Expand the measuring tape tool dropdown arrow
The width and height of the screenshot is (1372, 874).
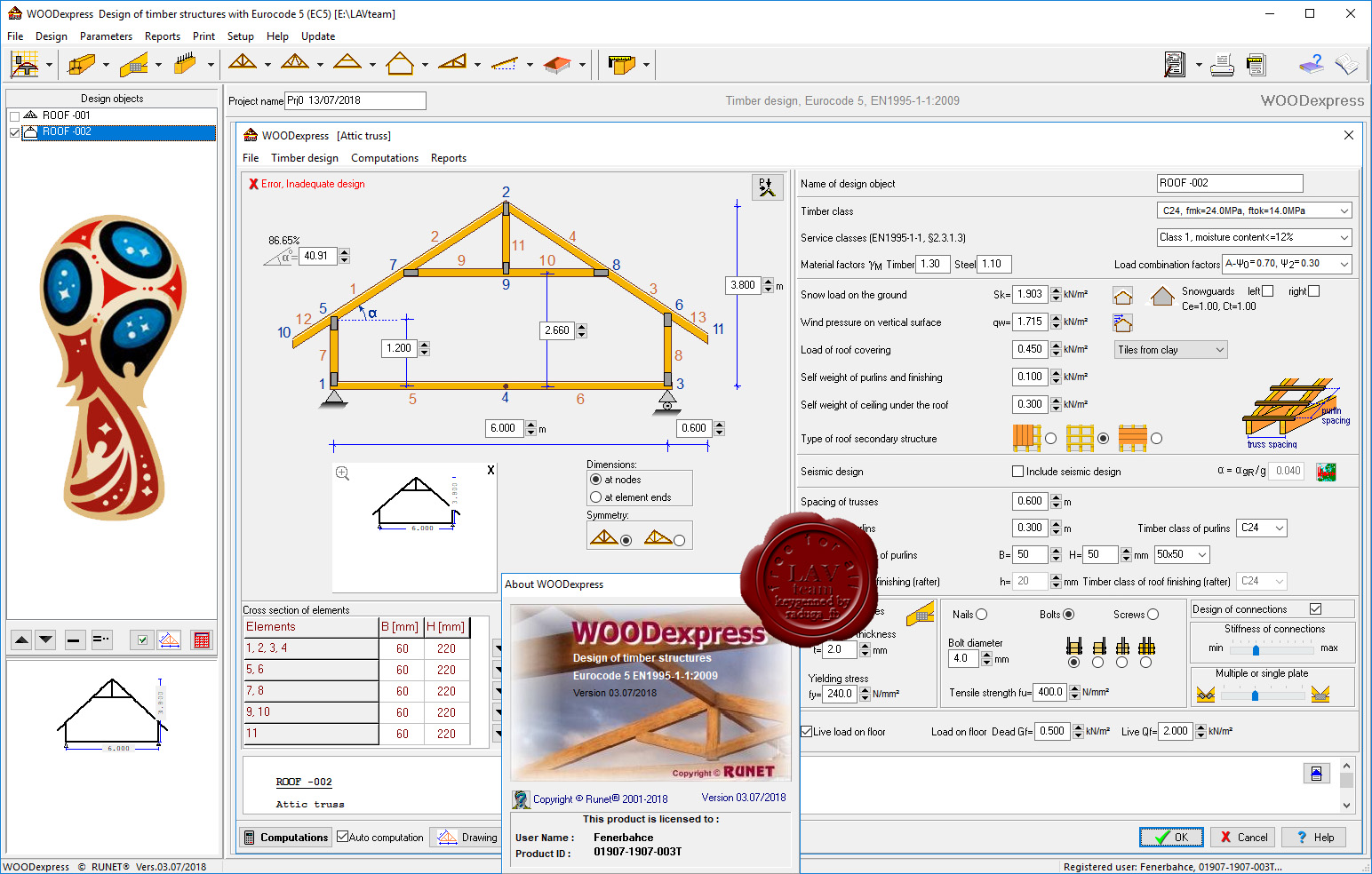pyautogui.click(x=646, y=65)
